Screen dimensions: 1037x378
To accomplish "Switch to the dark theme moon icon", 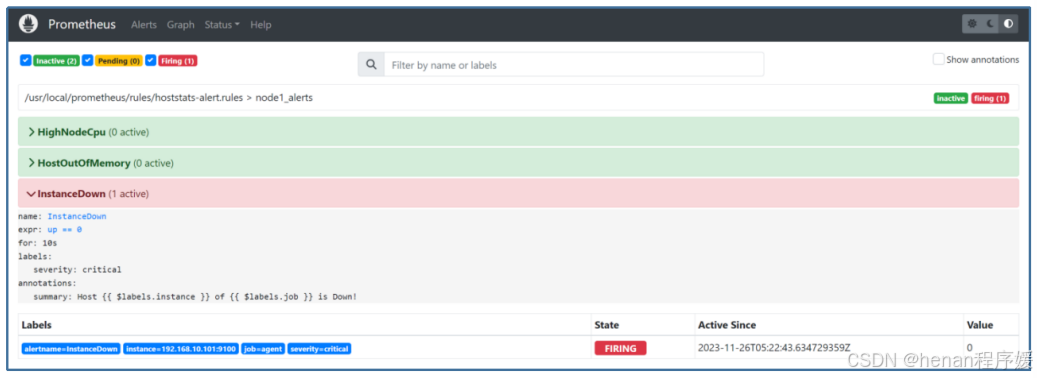I will point(990,24).
